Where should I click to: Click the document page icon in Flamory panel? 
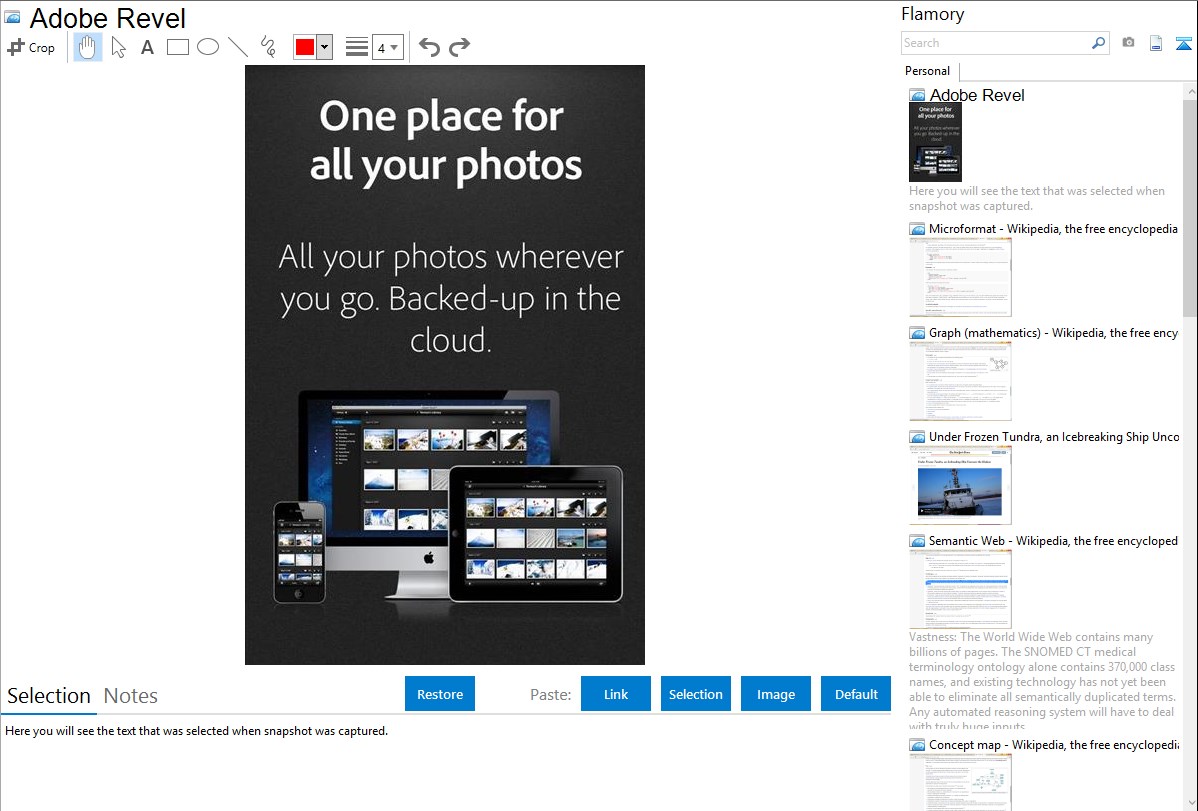pyautogui.click(x=1156, y=43)
